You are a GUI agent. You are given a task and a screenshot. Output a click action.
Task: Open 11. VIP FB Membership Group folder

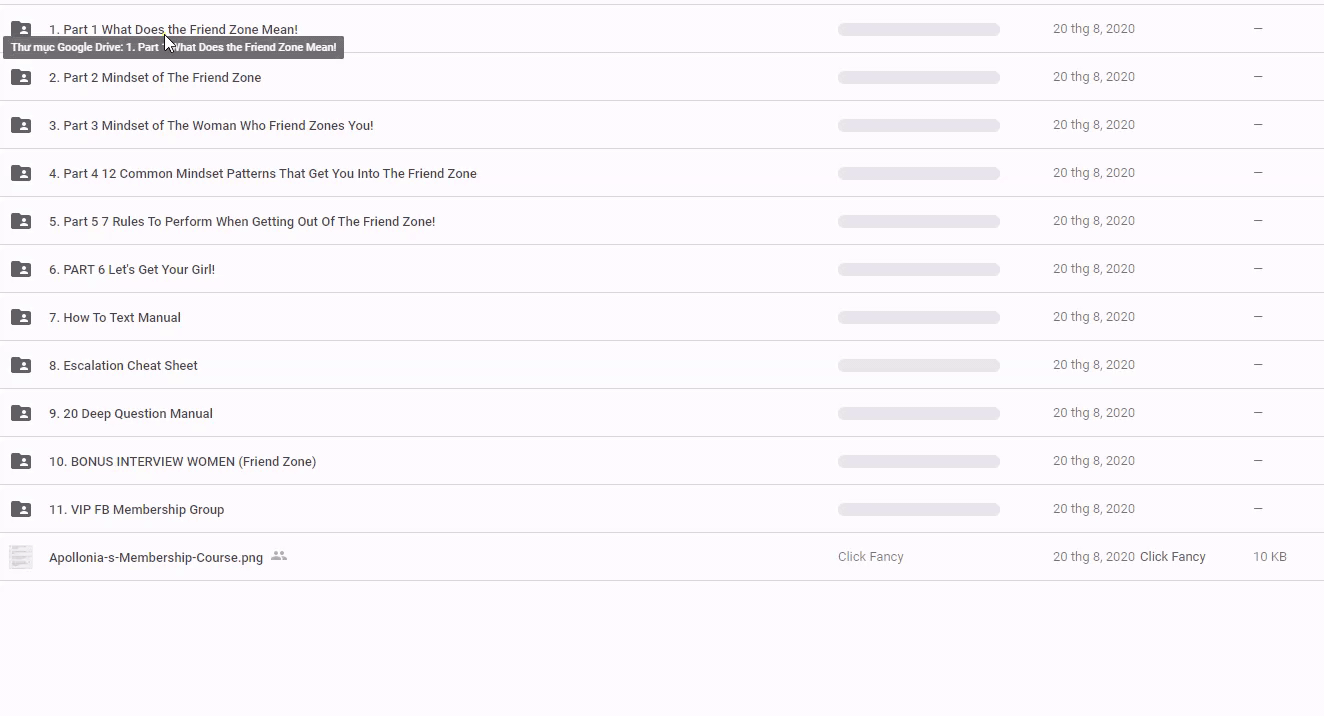136,509
